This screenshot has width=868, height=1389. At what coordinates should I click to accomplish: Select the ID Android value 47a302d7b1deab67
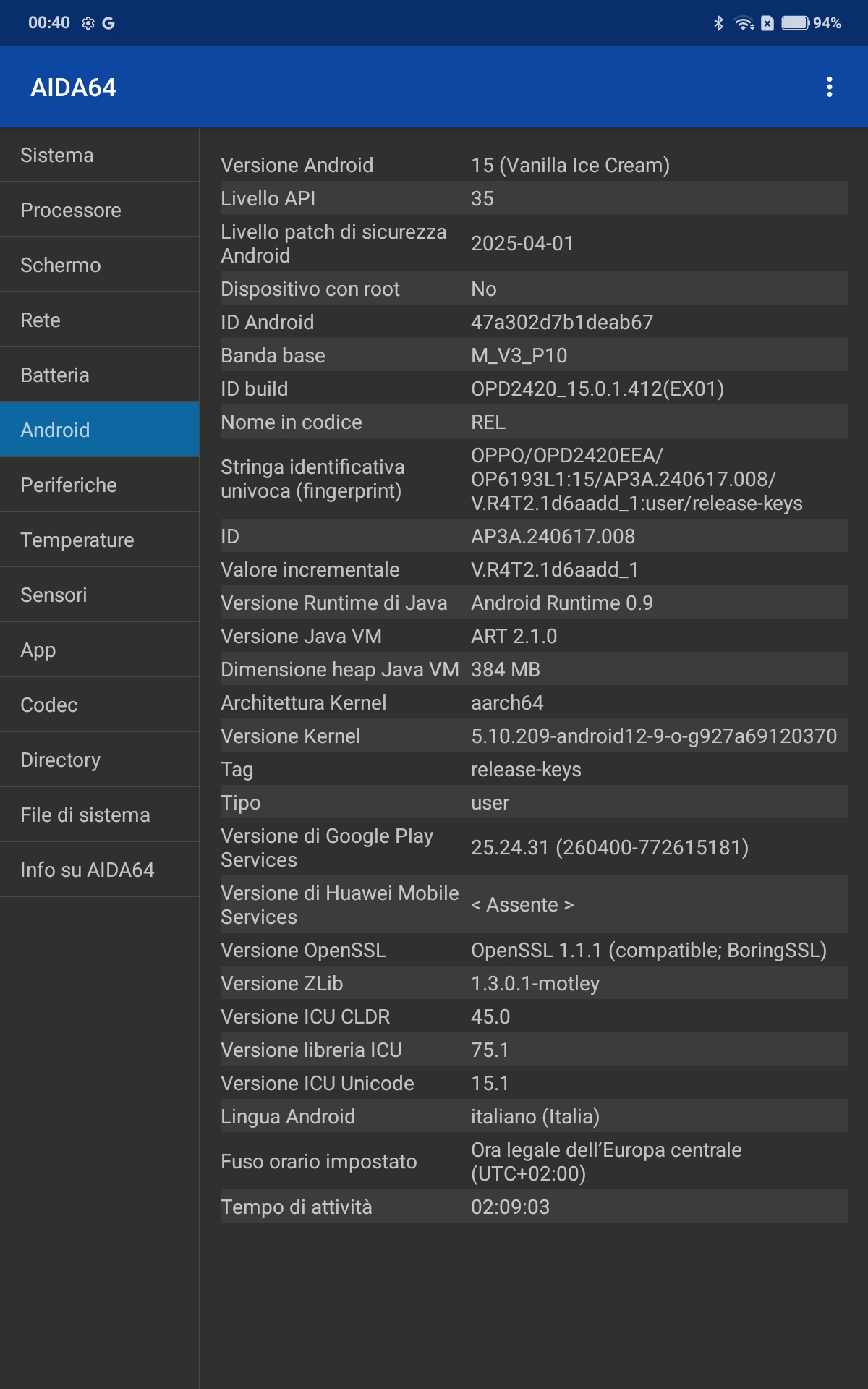point(562,322)
